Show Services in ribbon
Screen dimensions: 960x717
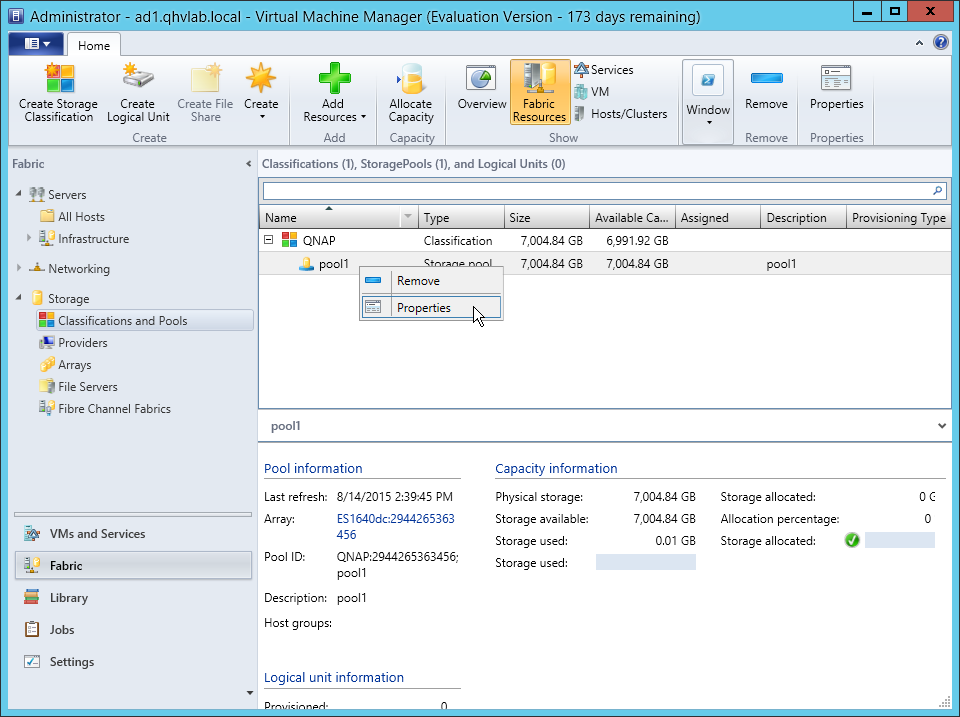point(604,70)
